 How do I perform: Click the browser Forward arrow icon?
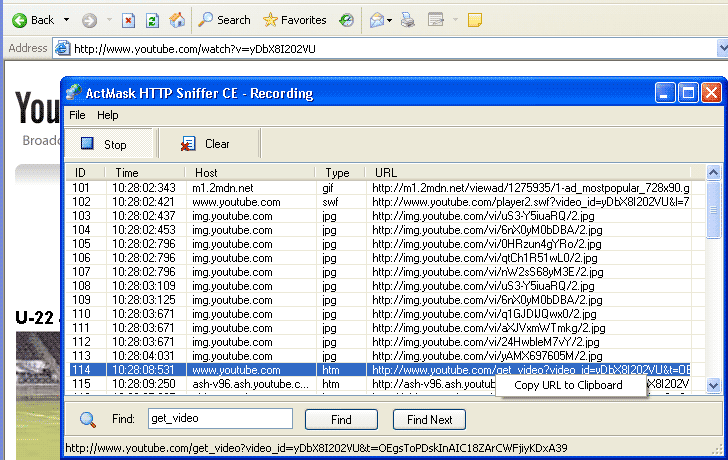tap(90, 20)
